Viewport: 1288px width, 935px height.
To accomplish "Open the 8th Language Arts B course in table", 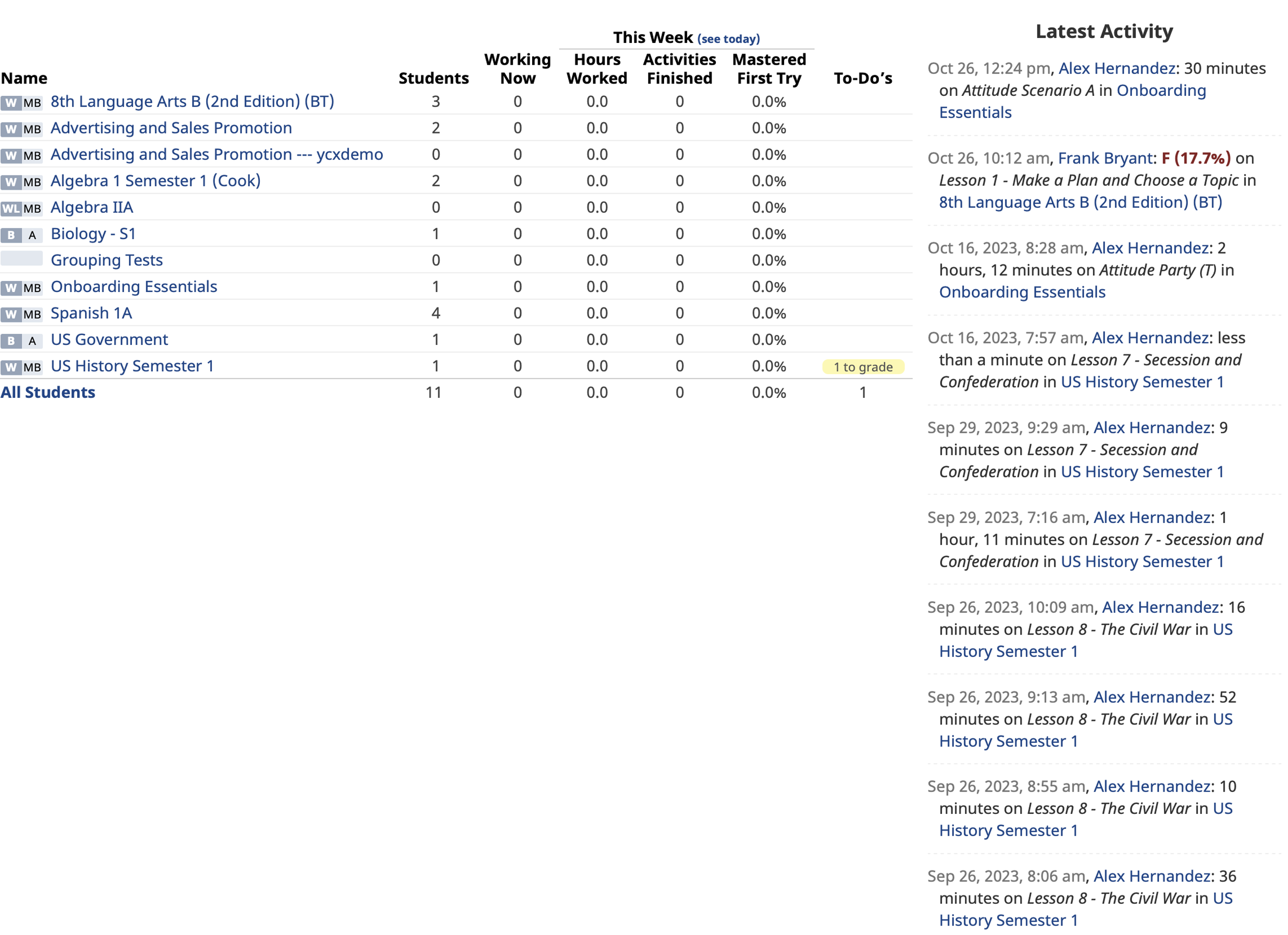I will (193, 102).
